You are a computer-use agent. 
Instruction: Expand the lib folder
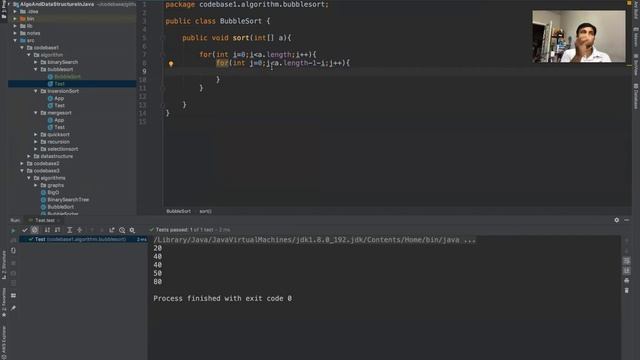(x=16, y=26)
